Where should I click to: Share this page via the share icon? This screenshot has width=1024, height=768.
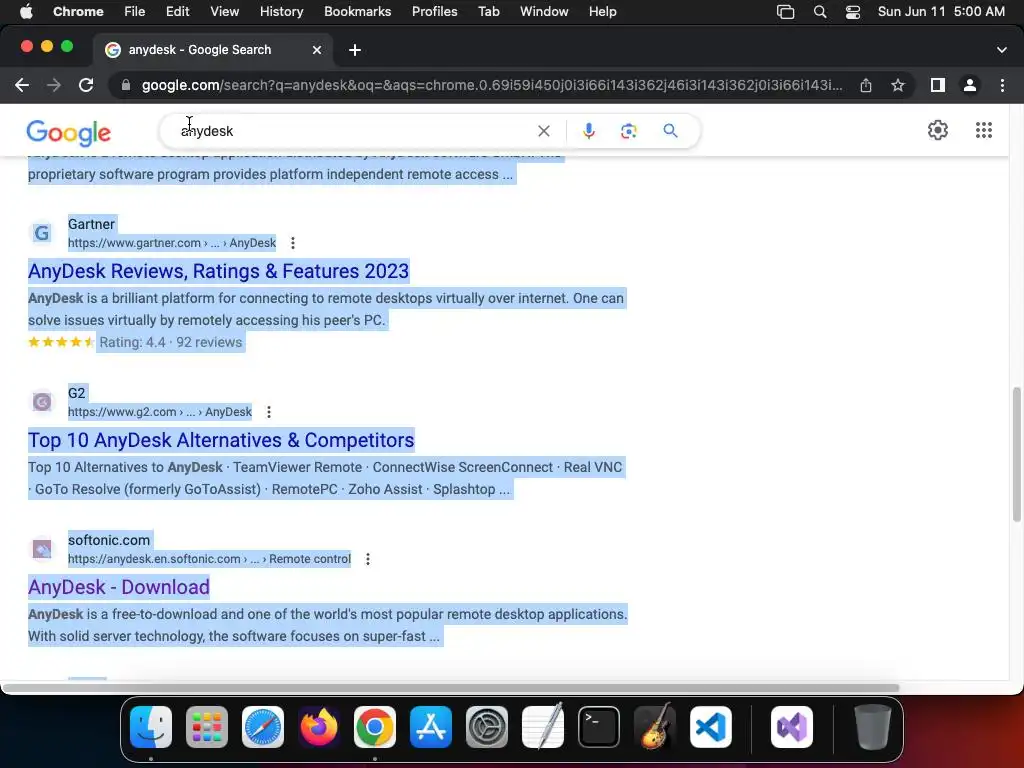(x=866, y=85)
